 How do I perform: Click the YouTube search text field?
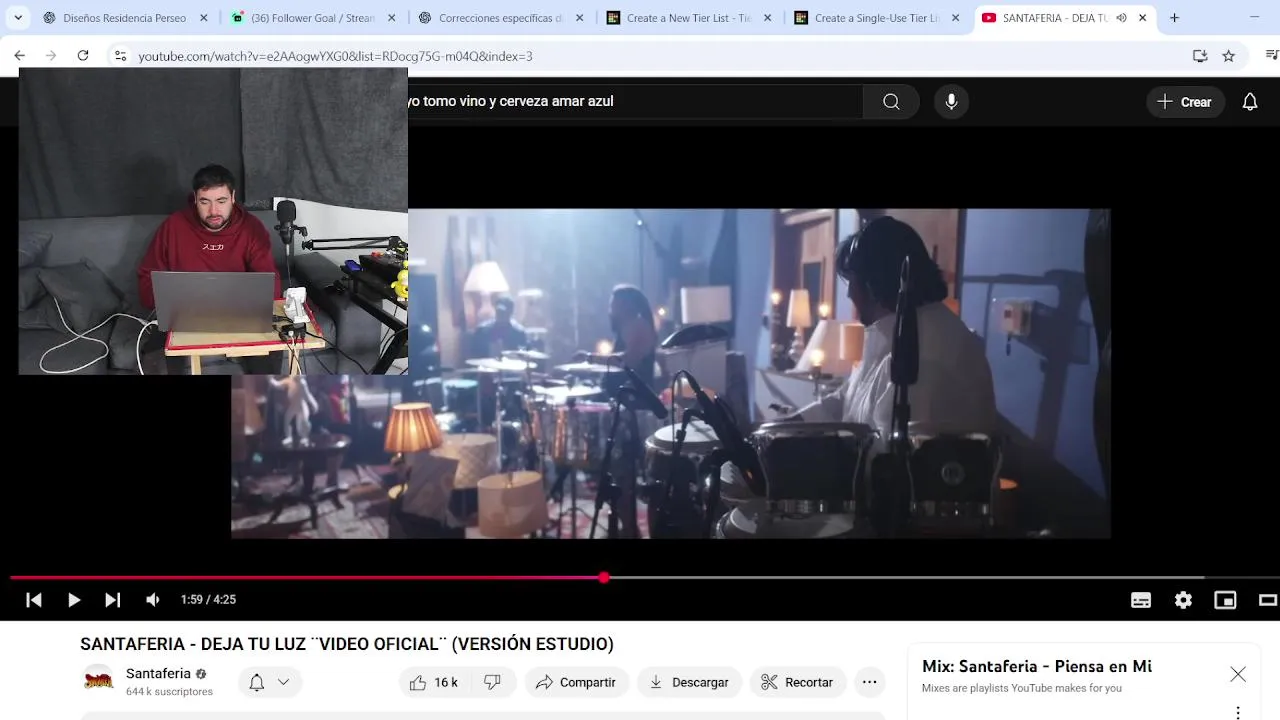click(x=635, y=101)
